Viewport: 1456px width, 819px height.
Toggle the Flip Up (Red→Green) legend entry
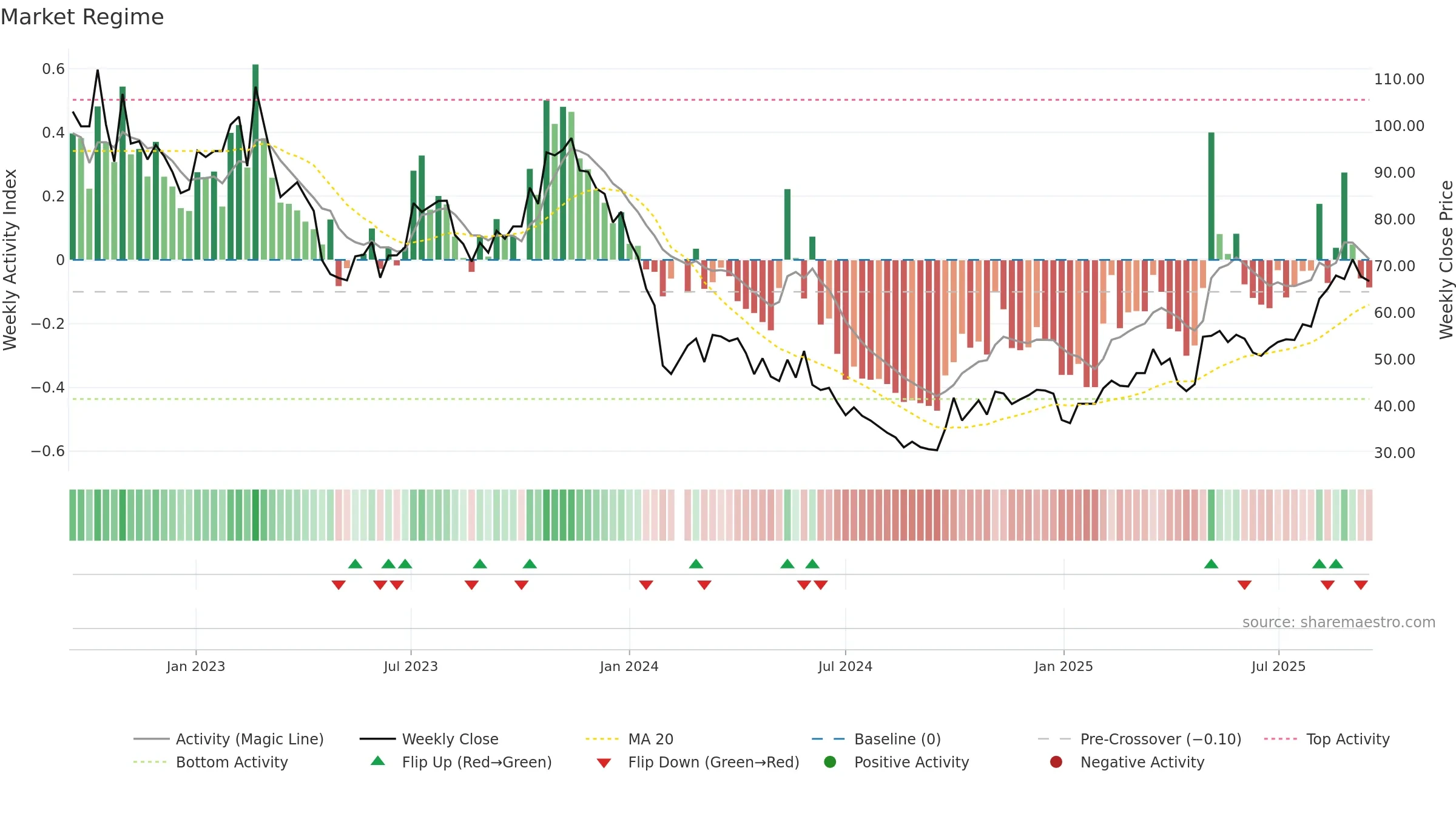[x=461, y=762]
